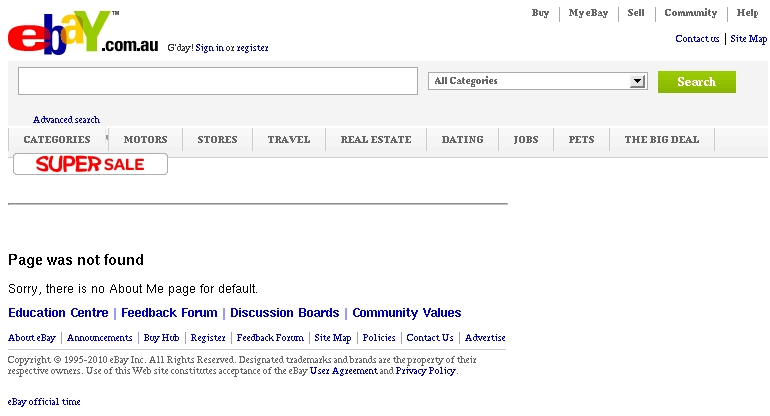
Task: Click the Contact Us footer link
Action: (430, 338)
